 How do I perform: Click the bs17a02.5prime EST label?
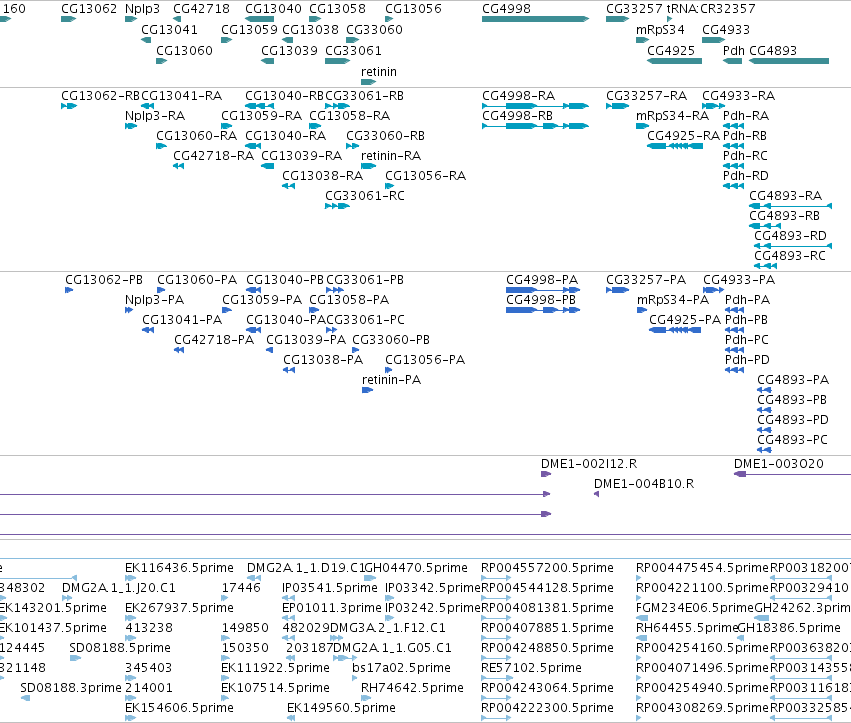401,668
